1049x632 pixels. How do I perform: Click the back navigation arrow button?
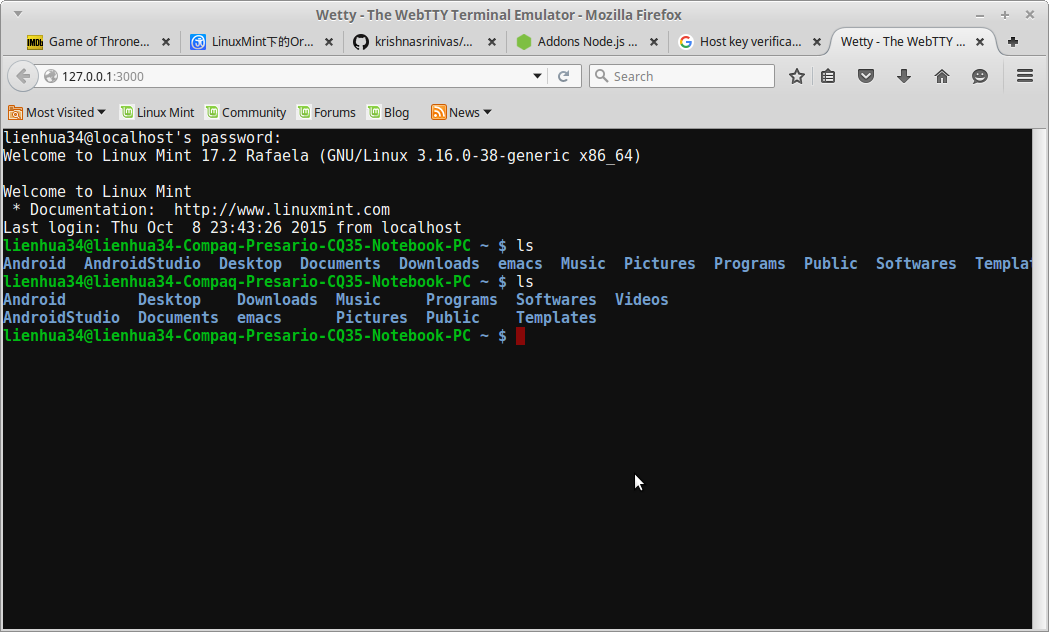[23, 76]
